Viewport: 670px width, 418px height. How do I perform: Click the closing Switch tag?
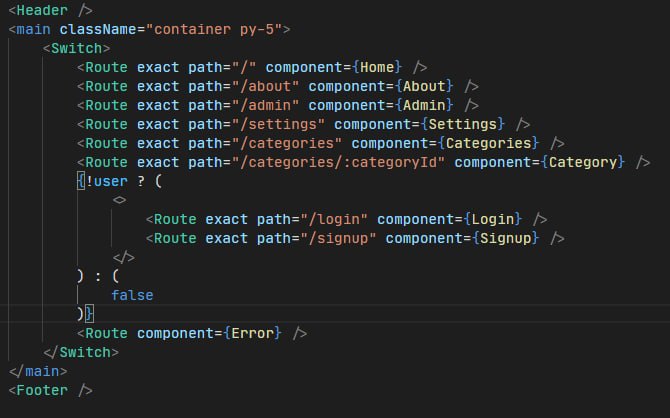click(81, 352)
